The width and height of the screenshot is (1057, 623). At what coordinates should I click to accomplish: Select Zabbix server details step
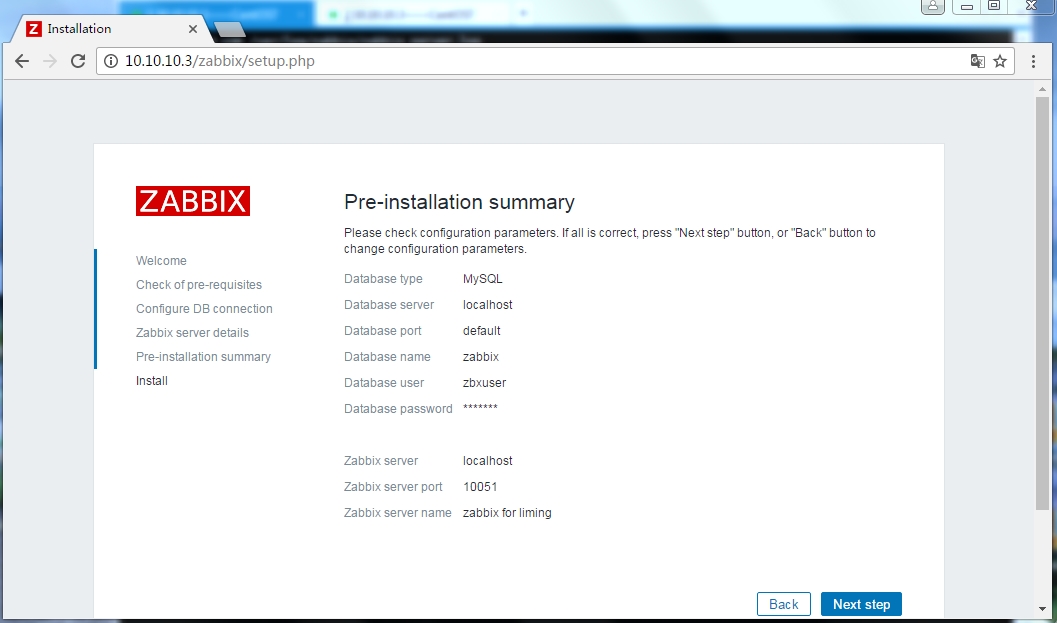192,333
